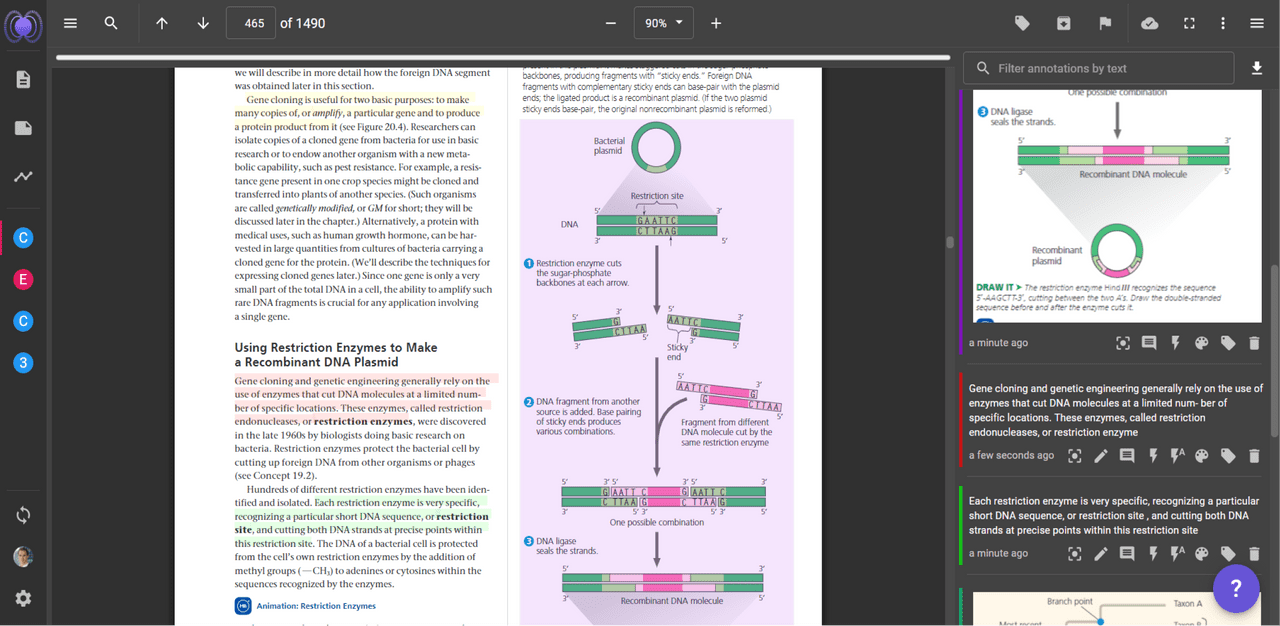This screenshot has width=1280, height=626.
Task: Add a comment to the 'Gene cloning' annotation
Action: 1127,456
